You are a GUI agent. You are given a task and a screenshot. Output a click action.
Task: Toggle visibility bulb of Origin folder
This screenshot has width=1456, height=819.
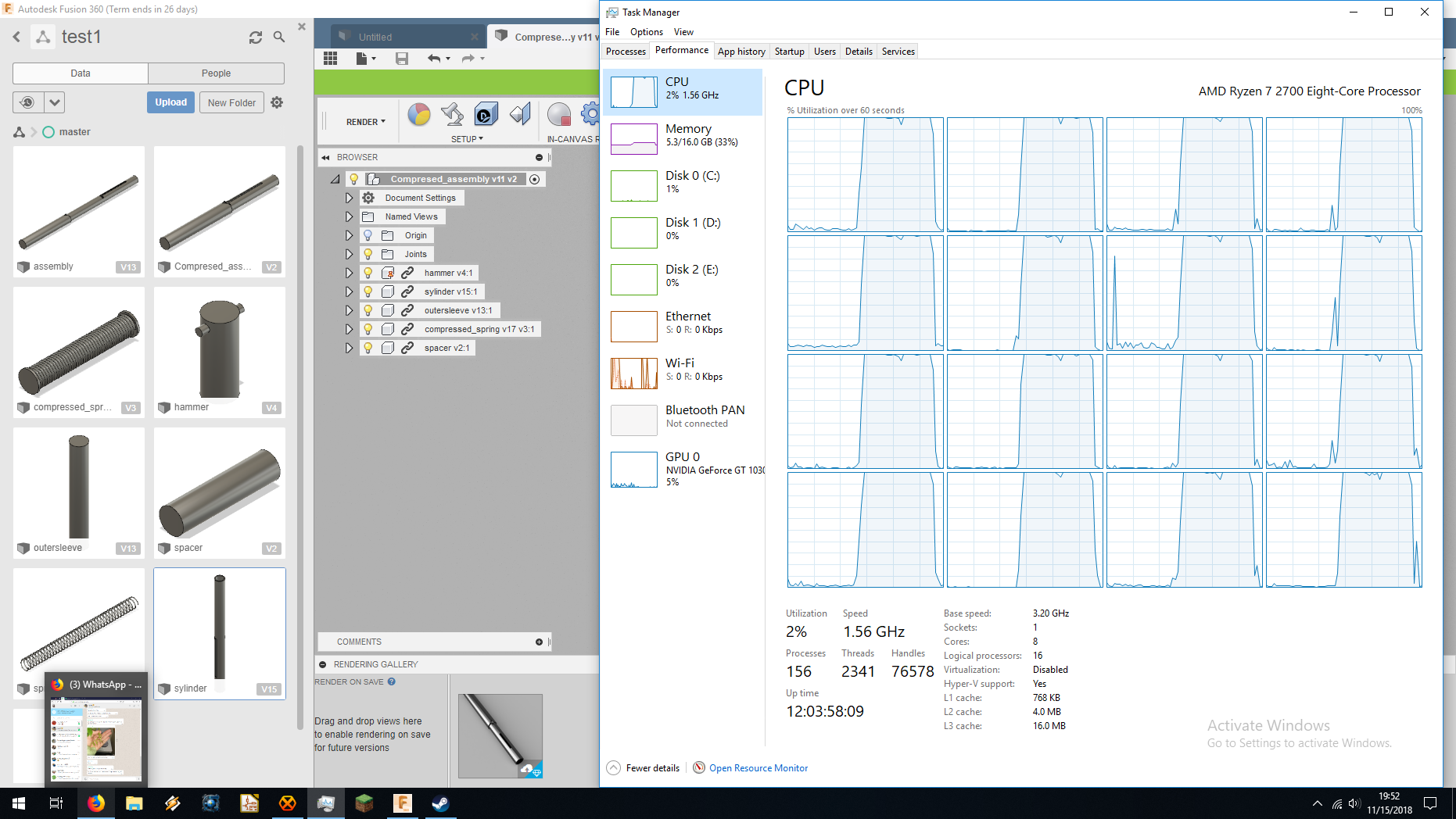tap(368, 235)
